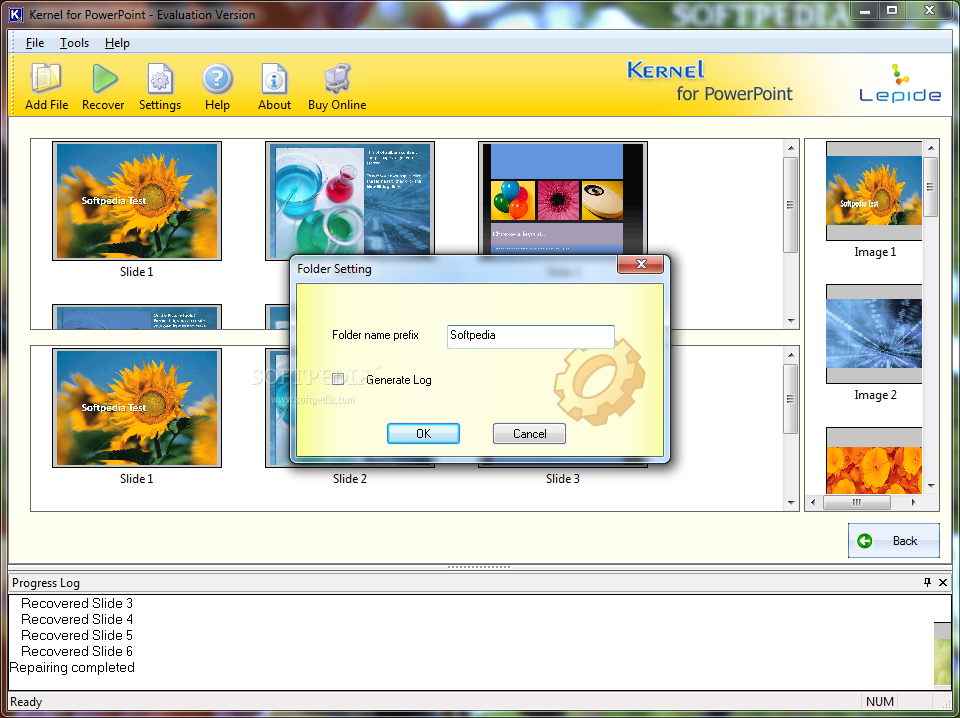Click the image panel horizontal scrollbar thumb
Image resolution: width=960 pixels, height=718 pixels.
tap(857, 503)
